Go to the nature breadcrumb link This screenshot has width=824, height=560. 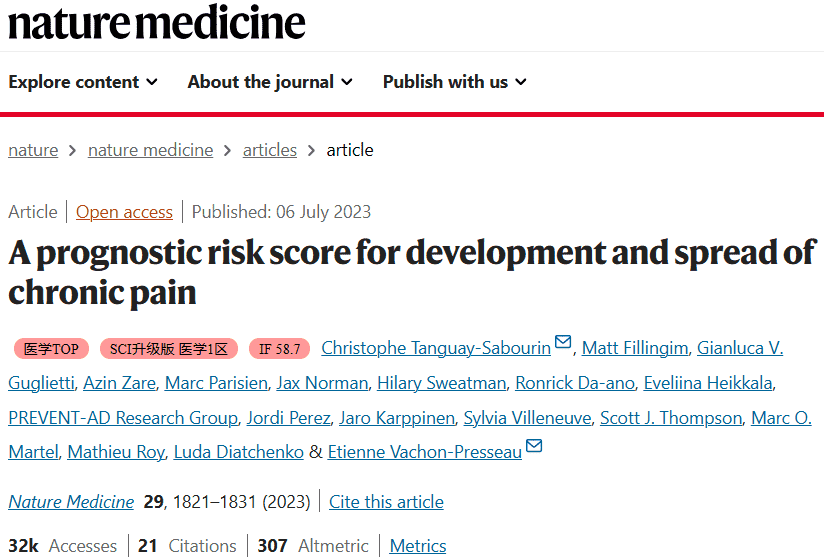tap(33, 150)
